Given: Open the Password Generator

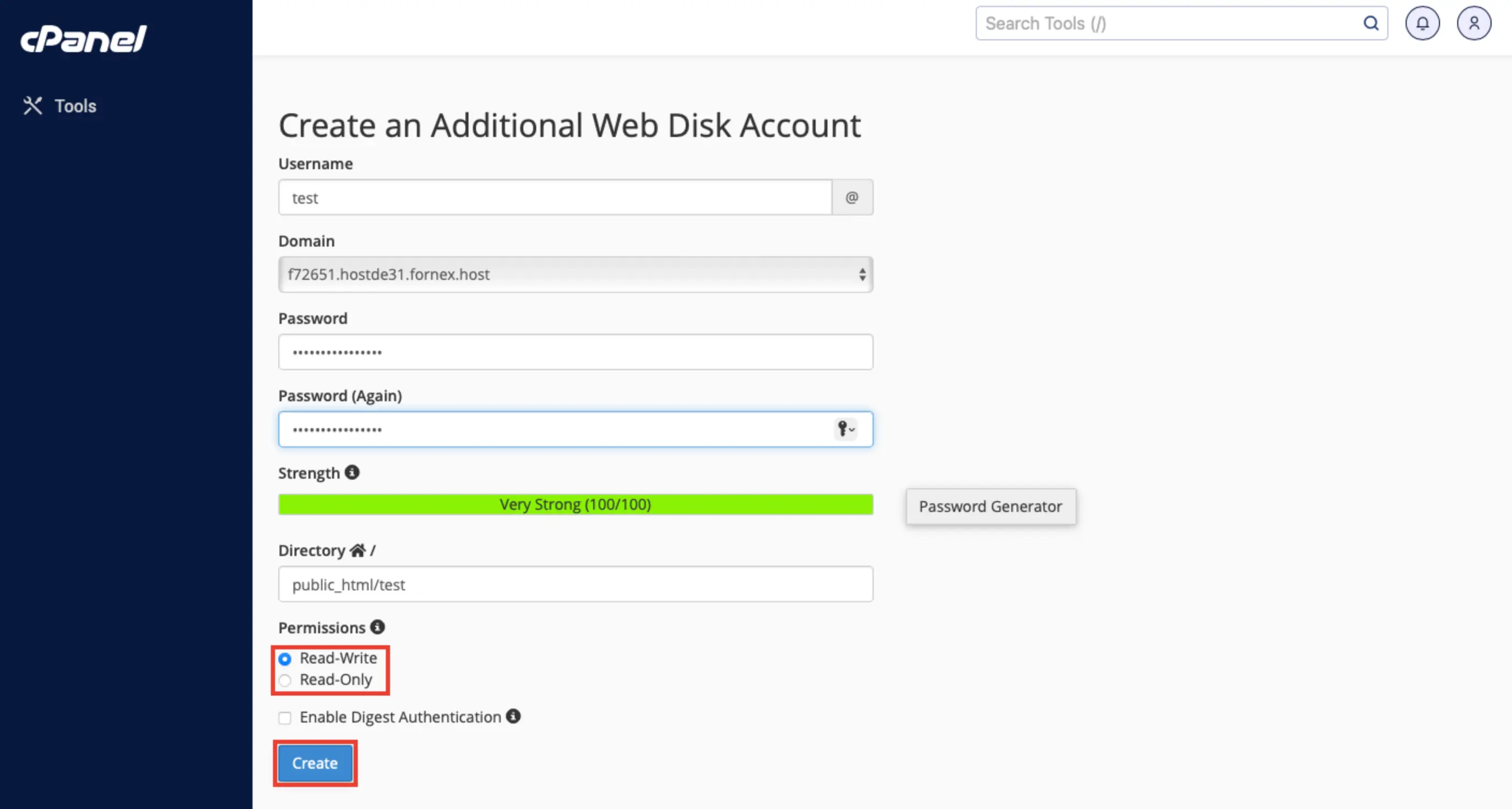Looking at the screenshot, I should 991,506.
